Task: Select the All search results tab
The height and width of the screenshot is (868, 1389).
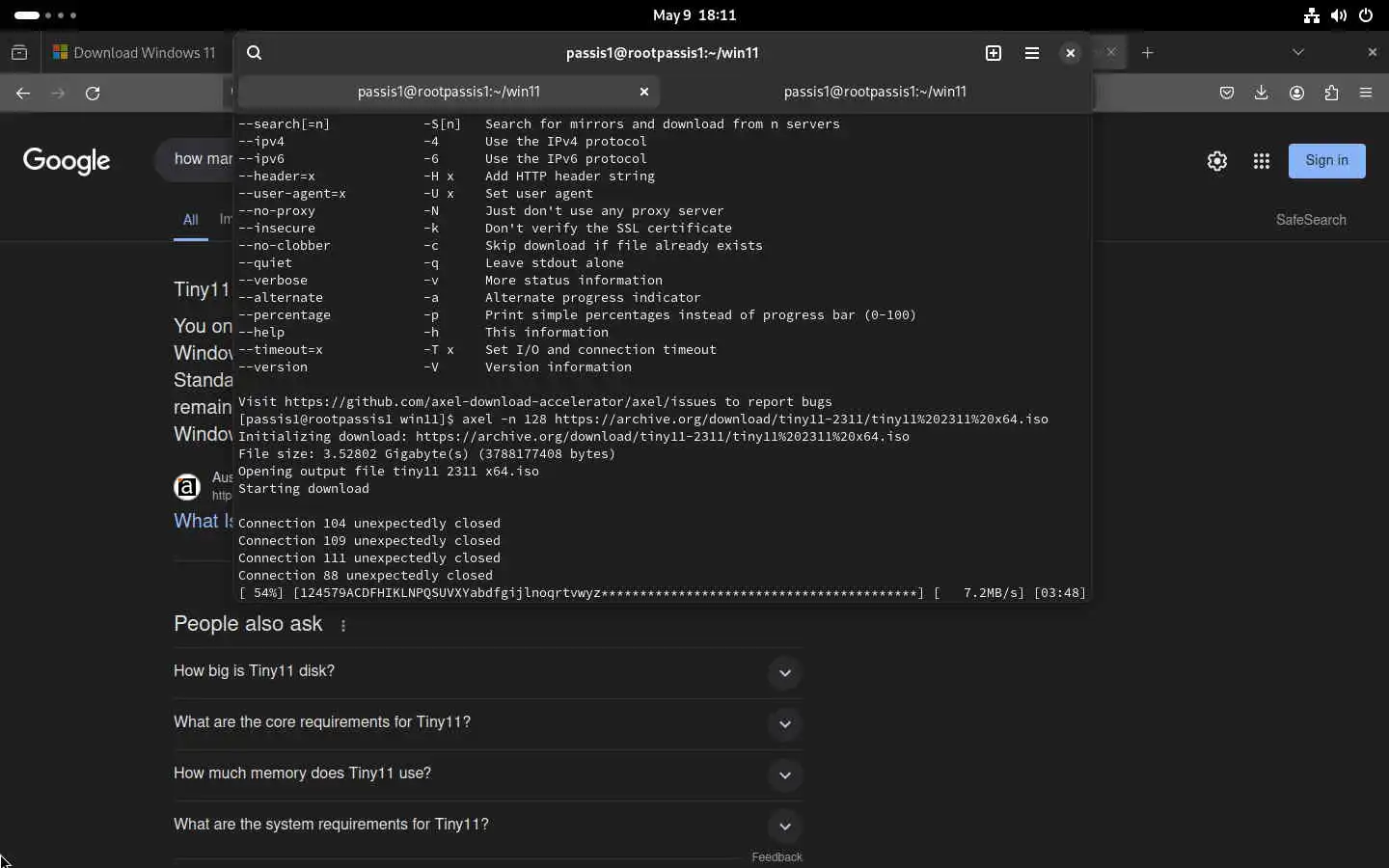Action: 191,220
